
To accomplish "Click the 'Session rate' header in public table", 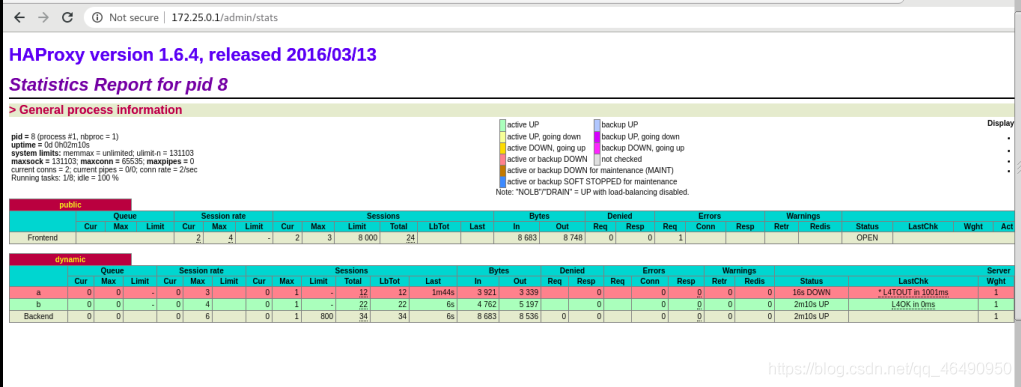I will (x=223, y=216).
